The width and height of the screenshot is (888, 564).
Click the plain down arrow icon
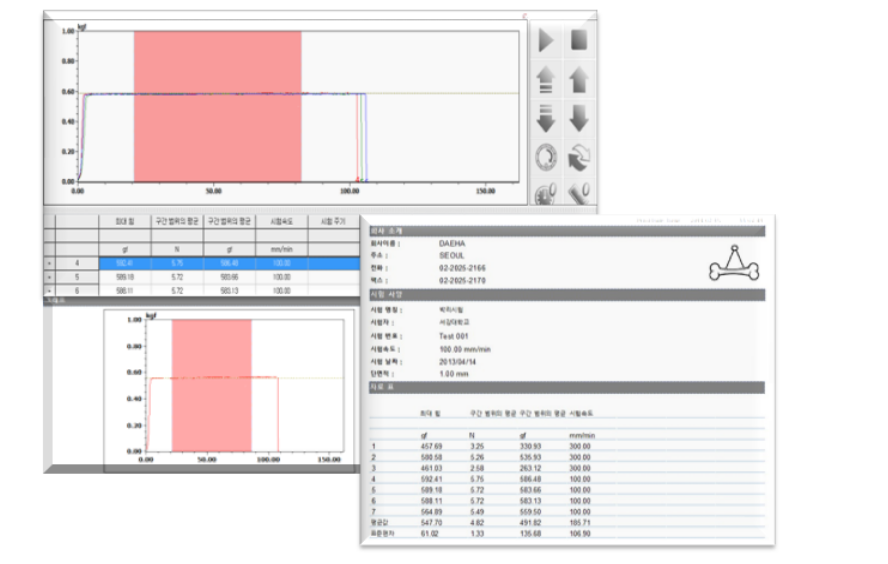(579, 118)
